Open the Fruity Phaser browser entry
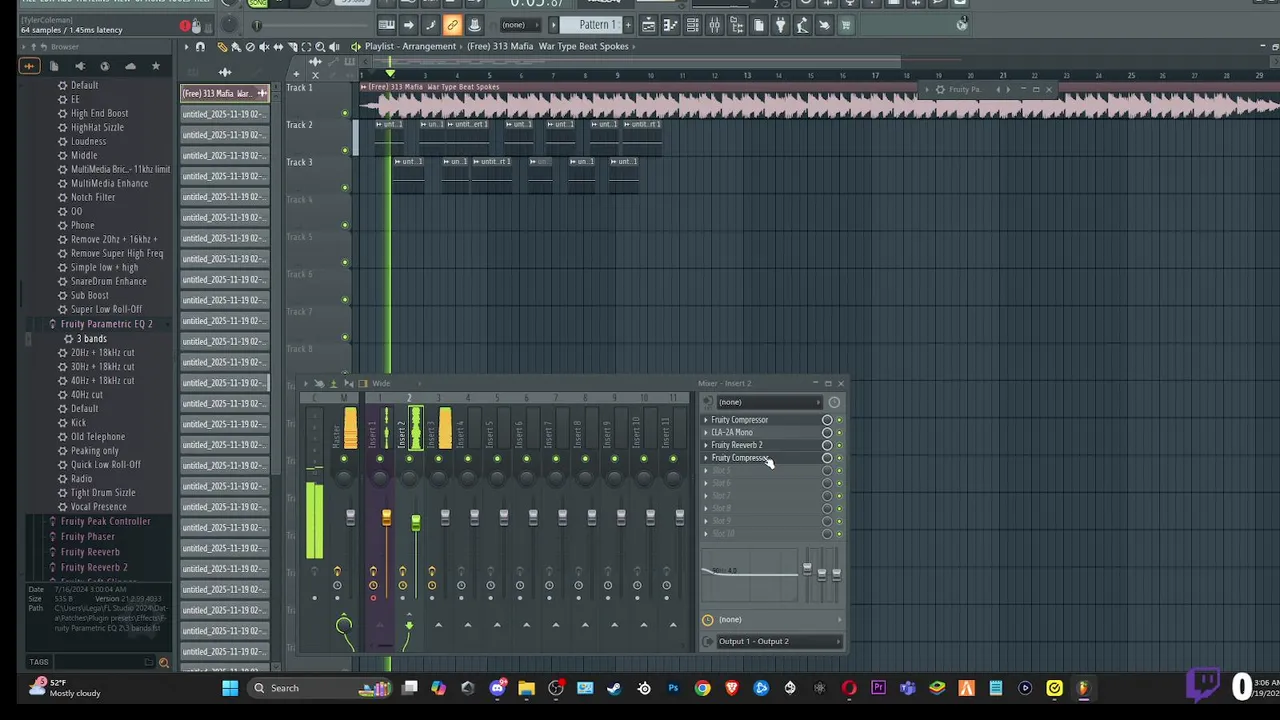1280x720 pixels. pos(88,537)
